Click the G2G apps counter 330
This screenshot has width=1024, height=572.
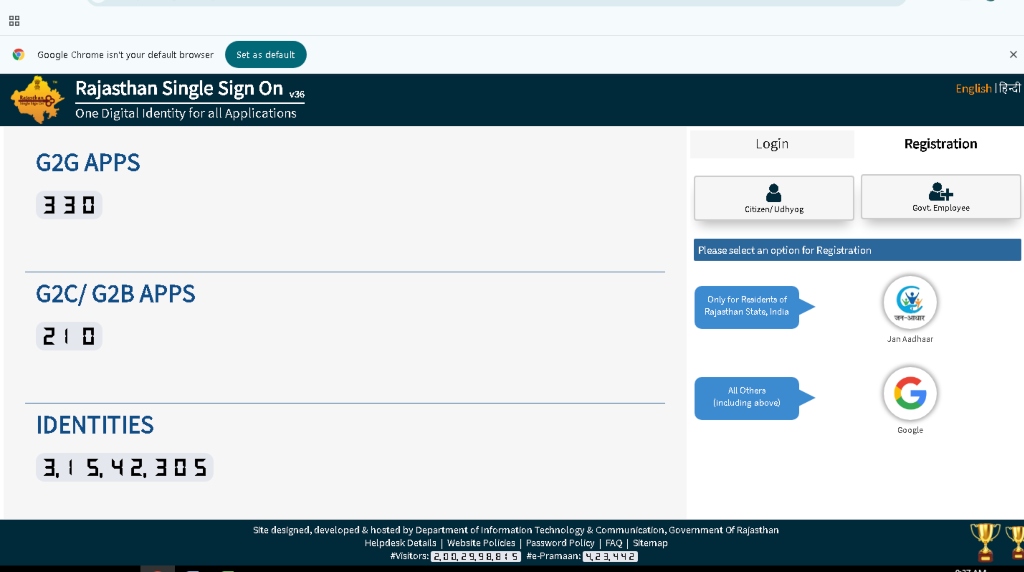coord(69,205)
